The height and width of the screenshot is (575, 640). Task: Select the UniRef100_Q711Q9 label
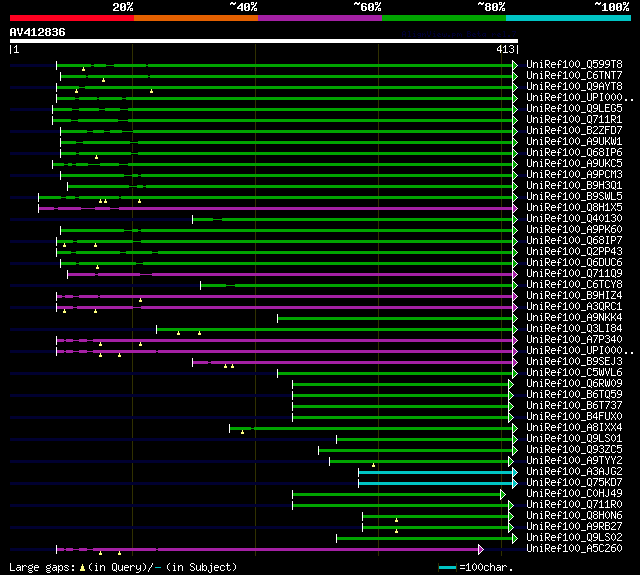coord(574,274)
